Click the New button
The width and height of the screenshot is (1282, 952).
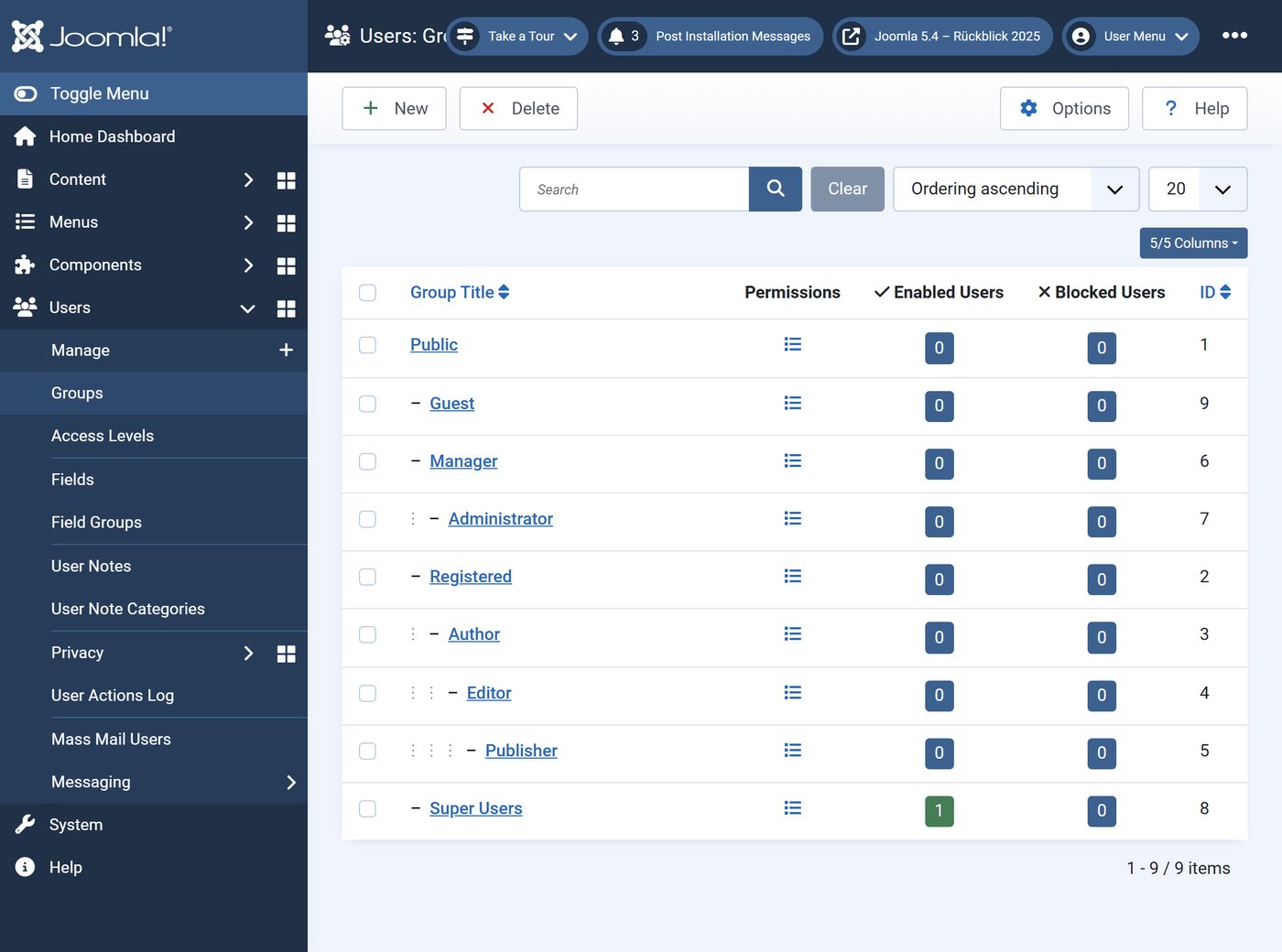394,108
